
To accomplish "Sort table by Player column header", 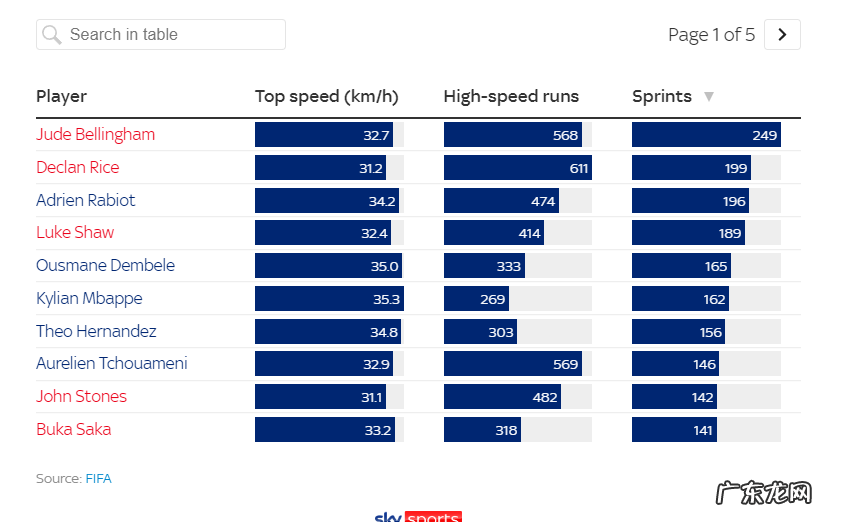I will [62, 97].
